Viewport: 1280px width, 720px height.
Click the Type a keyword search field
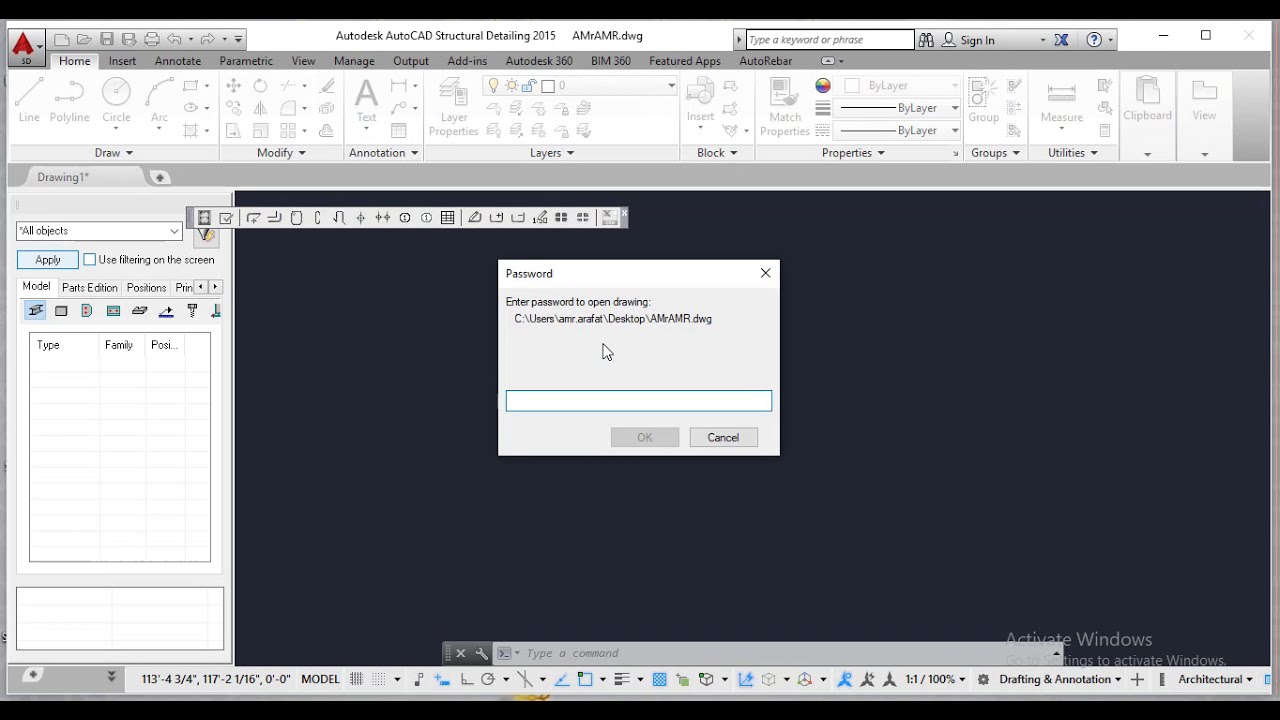(830, 40)
